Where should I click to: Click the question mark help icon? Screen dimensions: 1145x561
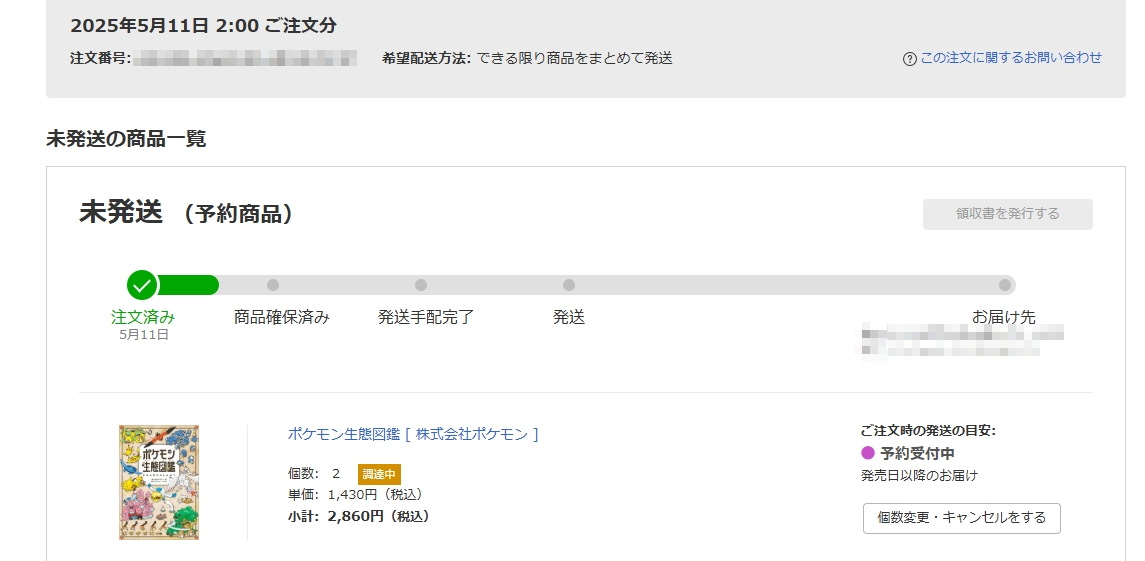(909, 59)
